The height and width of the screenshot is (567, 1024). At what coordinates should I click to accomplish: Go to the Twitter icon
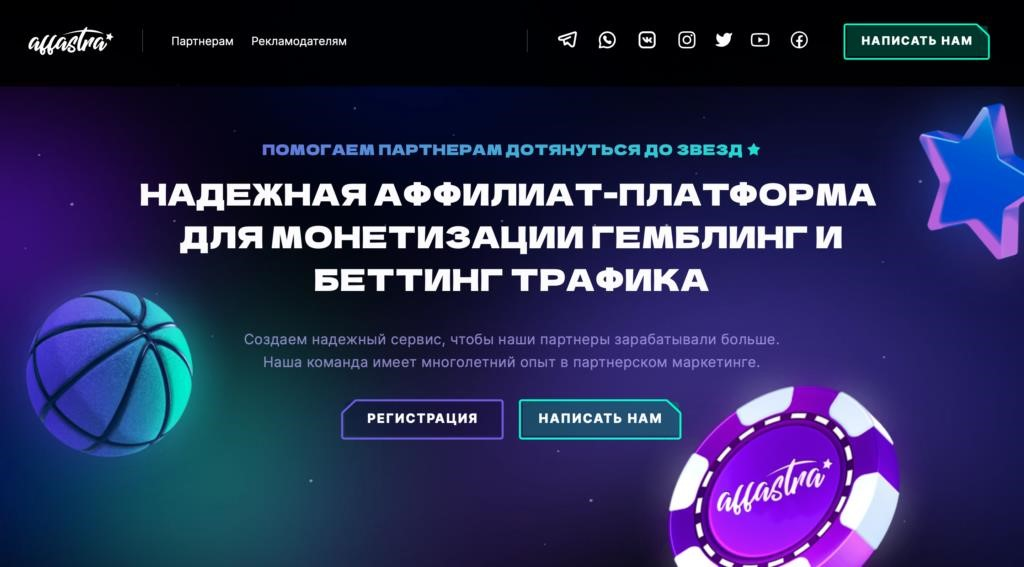724,40
